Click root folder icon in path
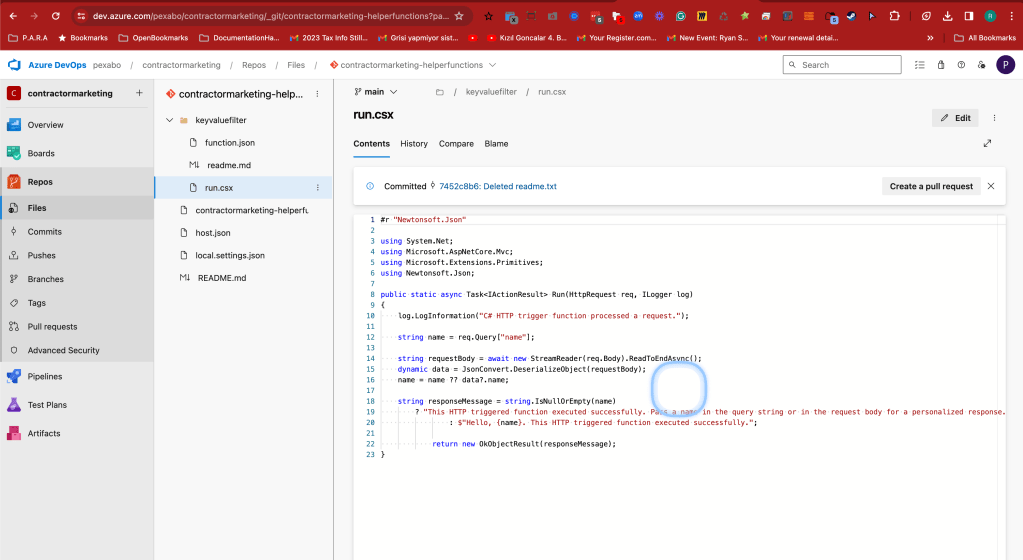The image size is (1023, 560). coord(440,92)
